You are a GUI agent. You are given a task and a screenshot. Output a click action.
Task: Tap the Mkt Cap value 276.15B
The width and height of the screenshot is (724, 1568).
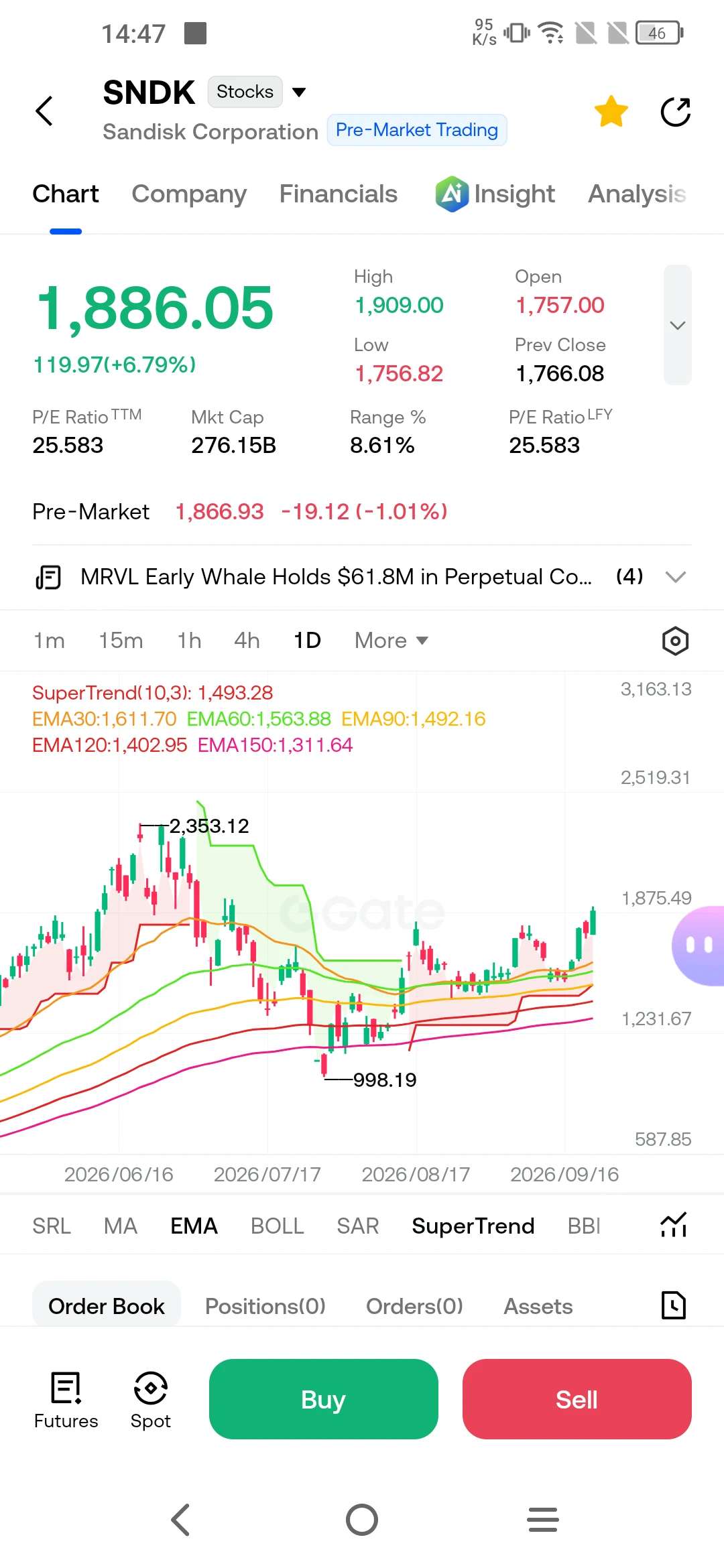[233, 446]
